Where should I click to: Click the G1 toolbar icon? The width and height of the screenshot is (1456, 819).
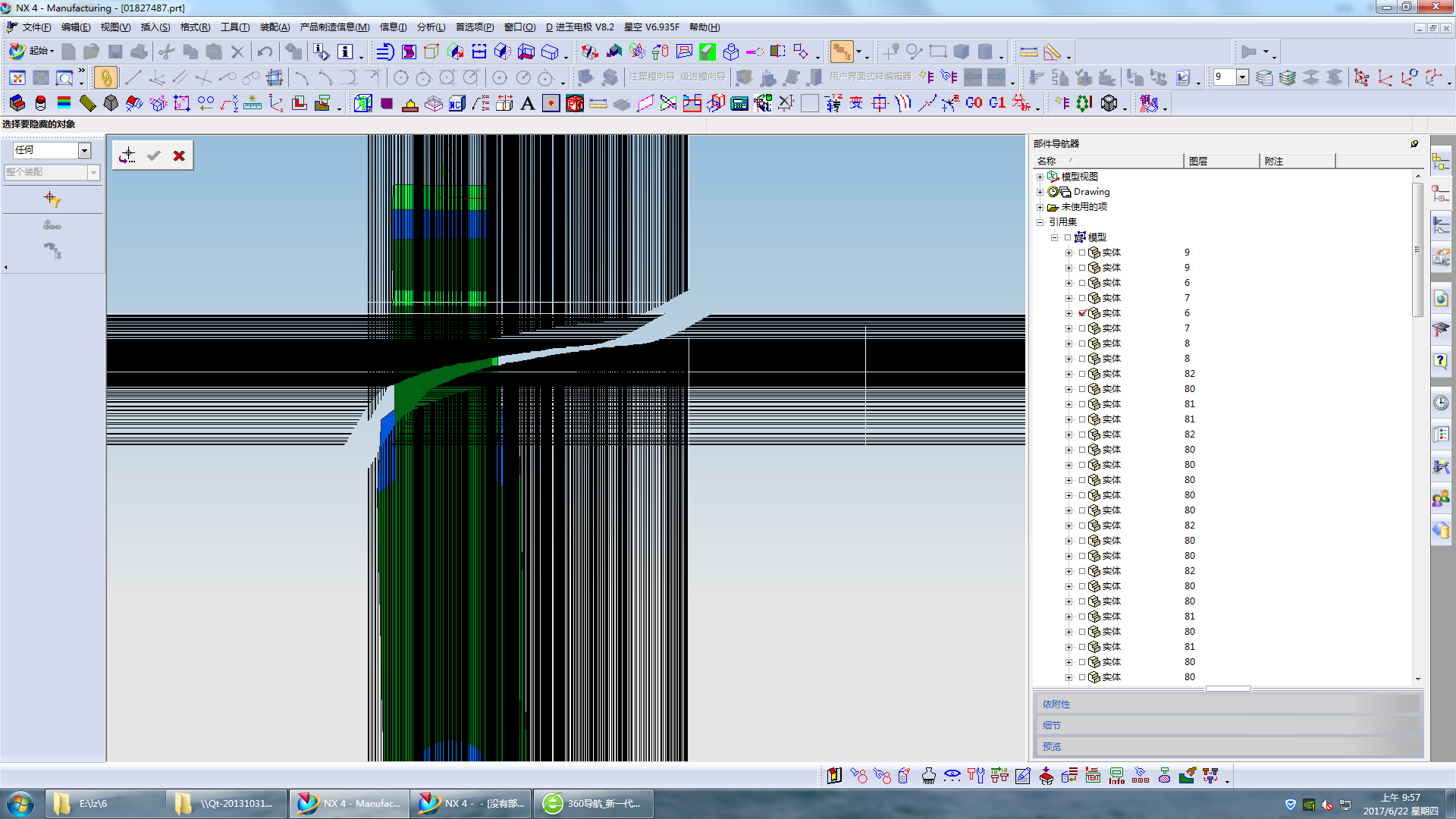pyautogui.click(x=998, y=103)
